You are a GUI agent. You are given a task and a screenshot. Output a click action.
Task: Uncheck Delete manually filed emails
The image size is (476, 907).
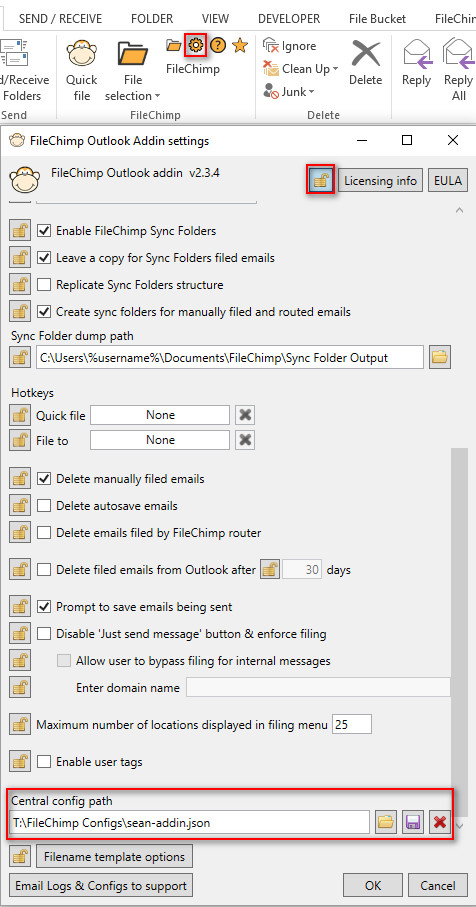[x=44, y=479]
